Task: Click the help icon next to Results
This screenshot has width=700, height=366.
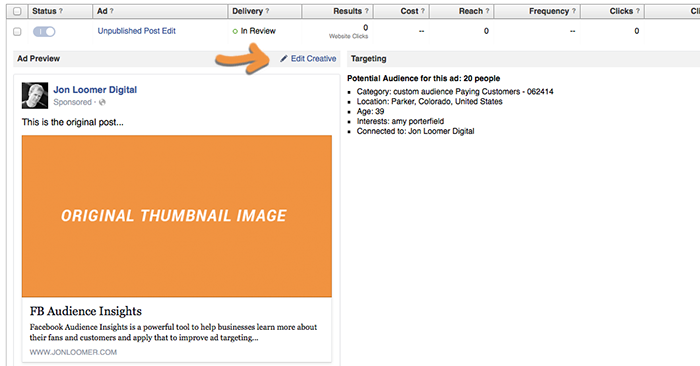Action: tap(367, 11)
